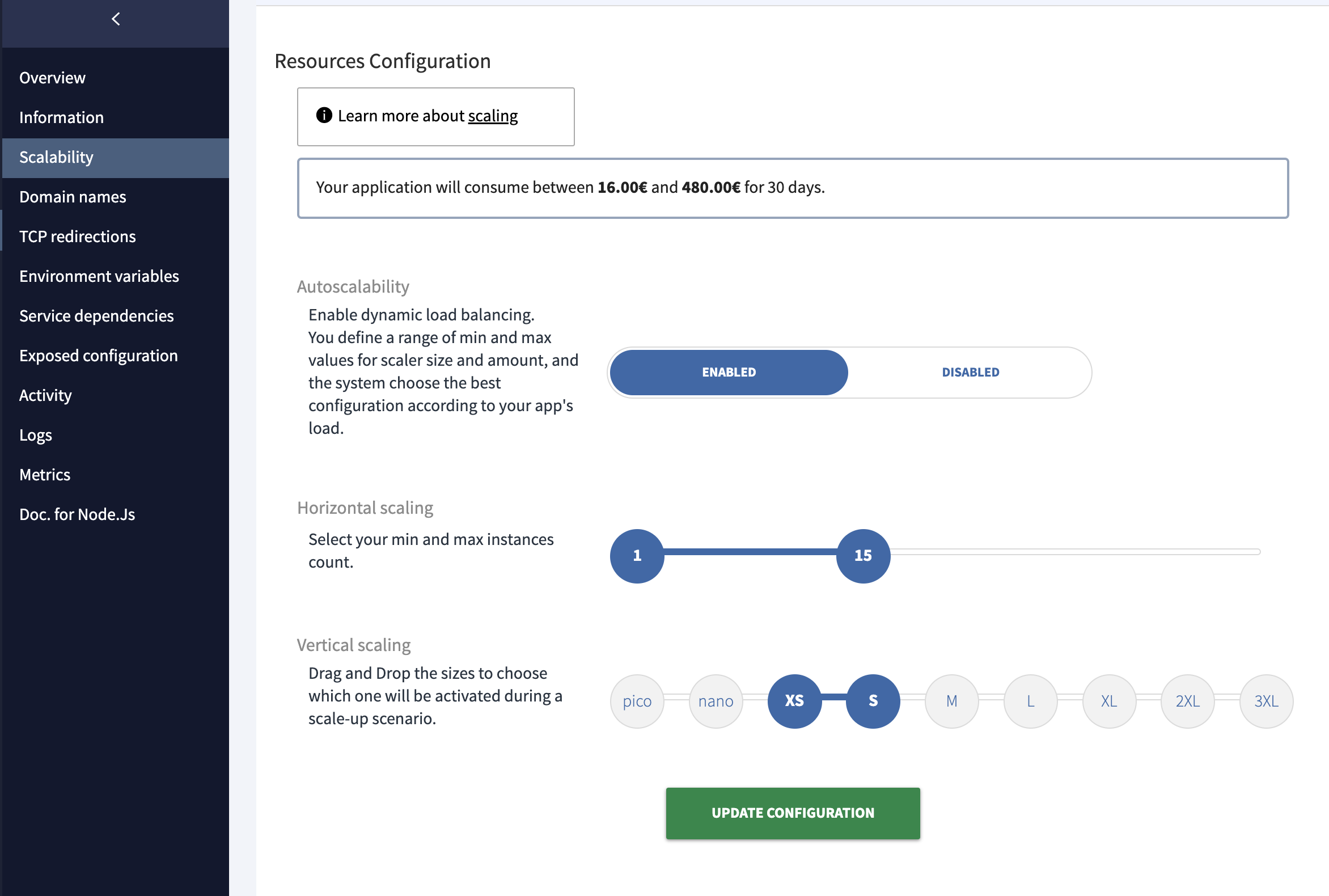This screenshot has width=1329, height=896.
Task: Open the scaling documentation link
Action: (x=493, y=116)
